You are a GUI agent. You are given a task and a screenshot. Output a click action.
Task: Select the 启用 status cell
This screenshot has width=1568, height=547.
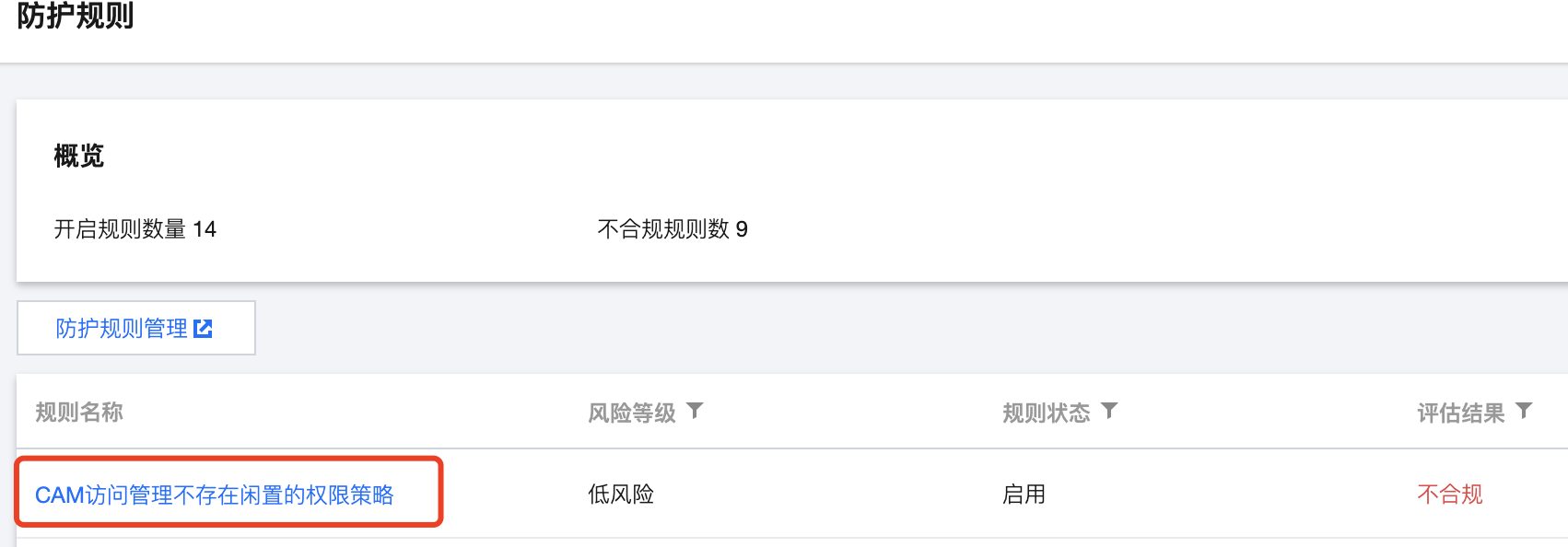tap(1024, 495)
